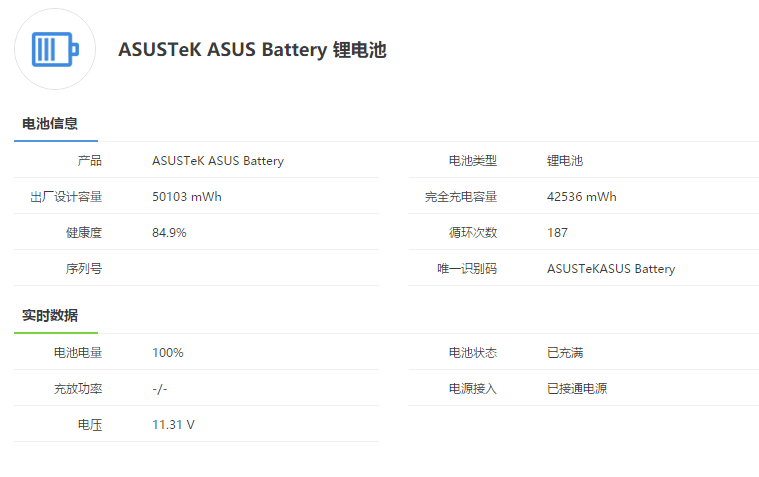Click the power status 已接通电源
This screenshot has height=477, width=759.
(x=577, y=389)
